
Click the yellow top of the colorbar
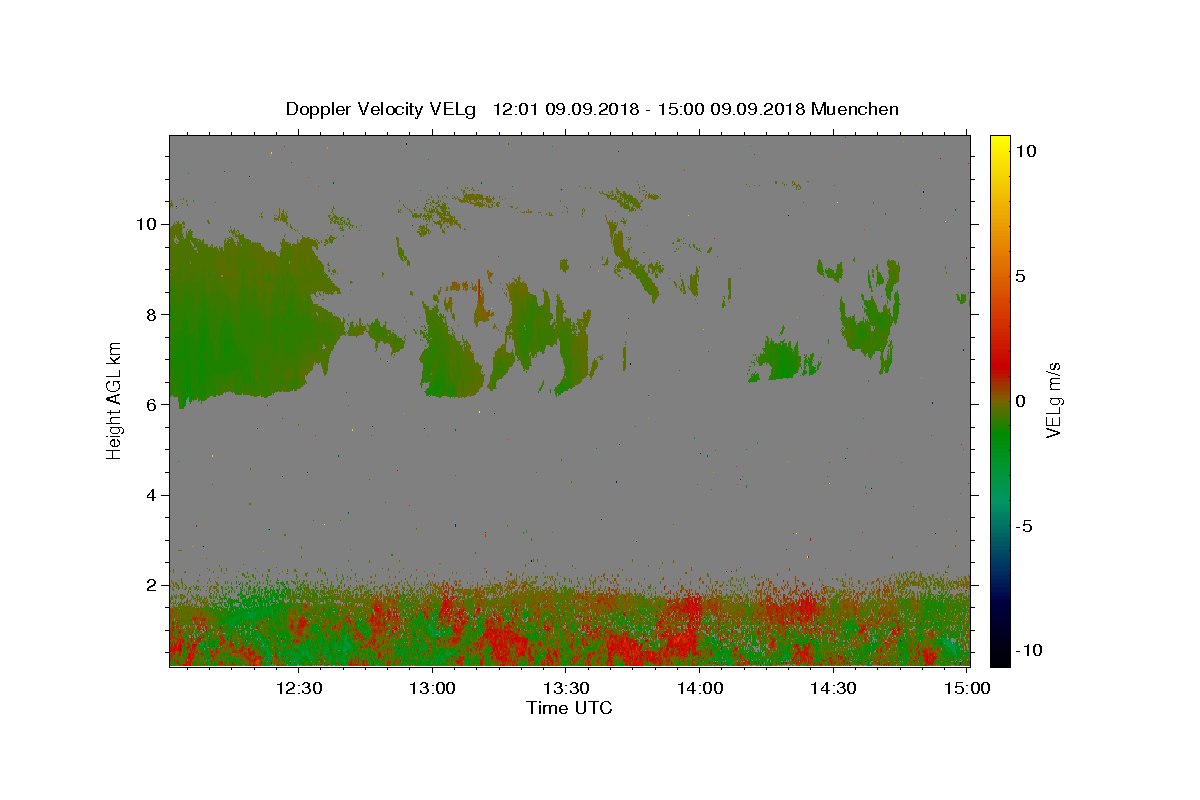click(x=999, y=145)
